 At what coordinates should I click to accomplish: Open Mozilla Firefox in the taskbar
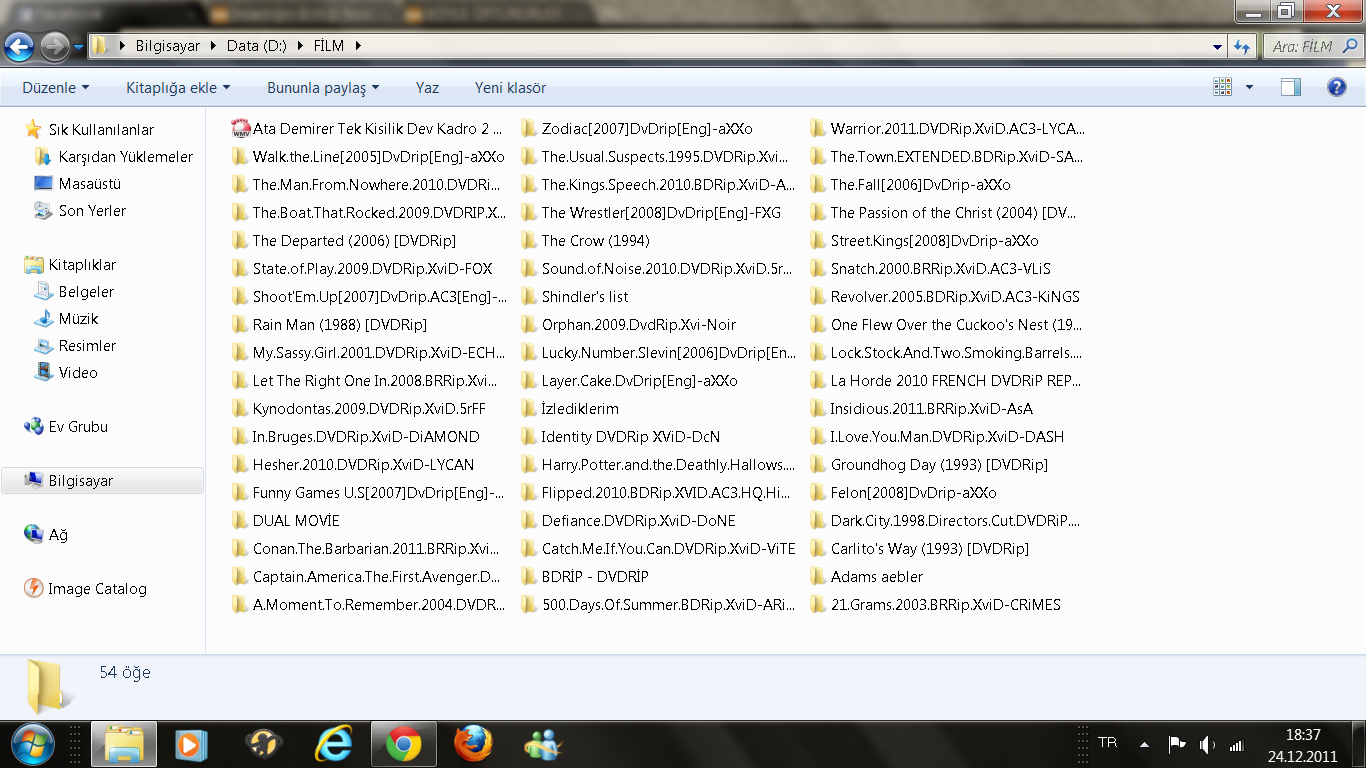click(473, 745)
